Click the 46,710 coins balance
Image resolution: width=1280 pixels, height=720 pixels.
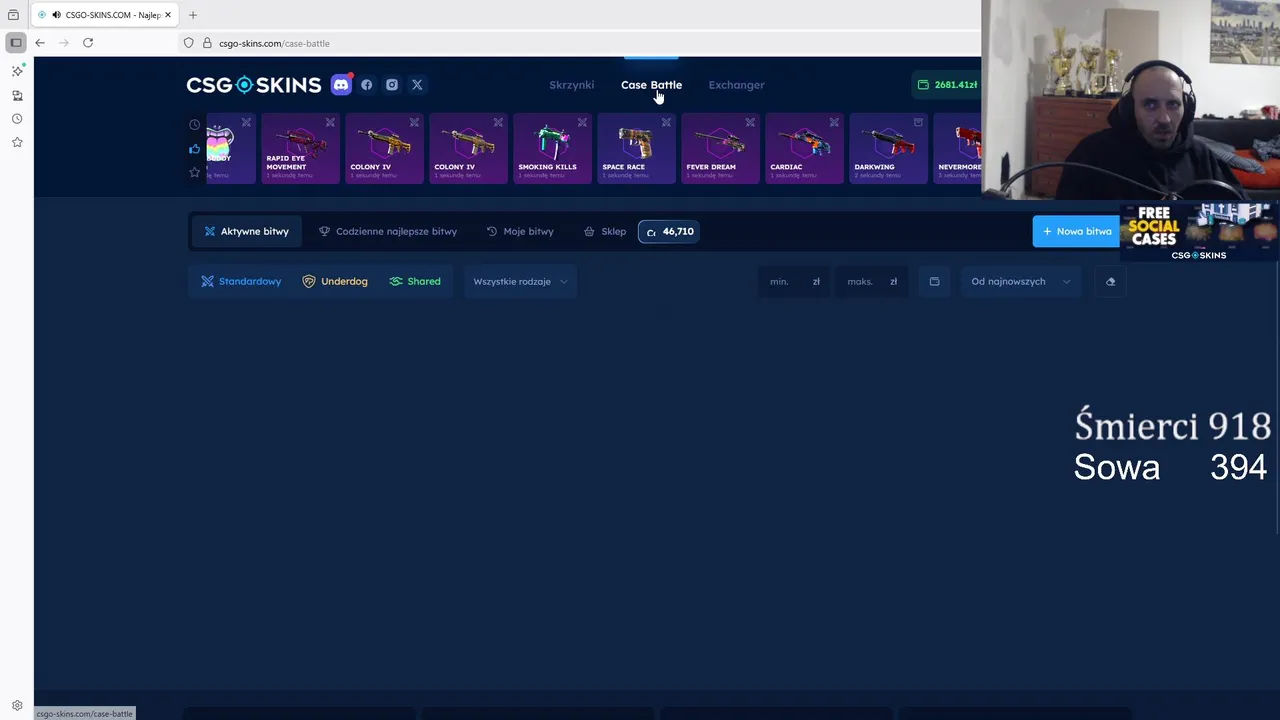(x=669, y=231)
